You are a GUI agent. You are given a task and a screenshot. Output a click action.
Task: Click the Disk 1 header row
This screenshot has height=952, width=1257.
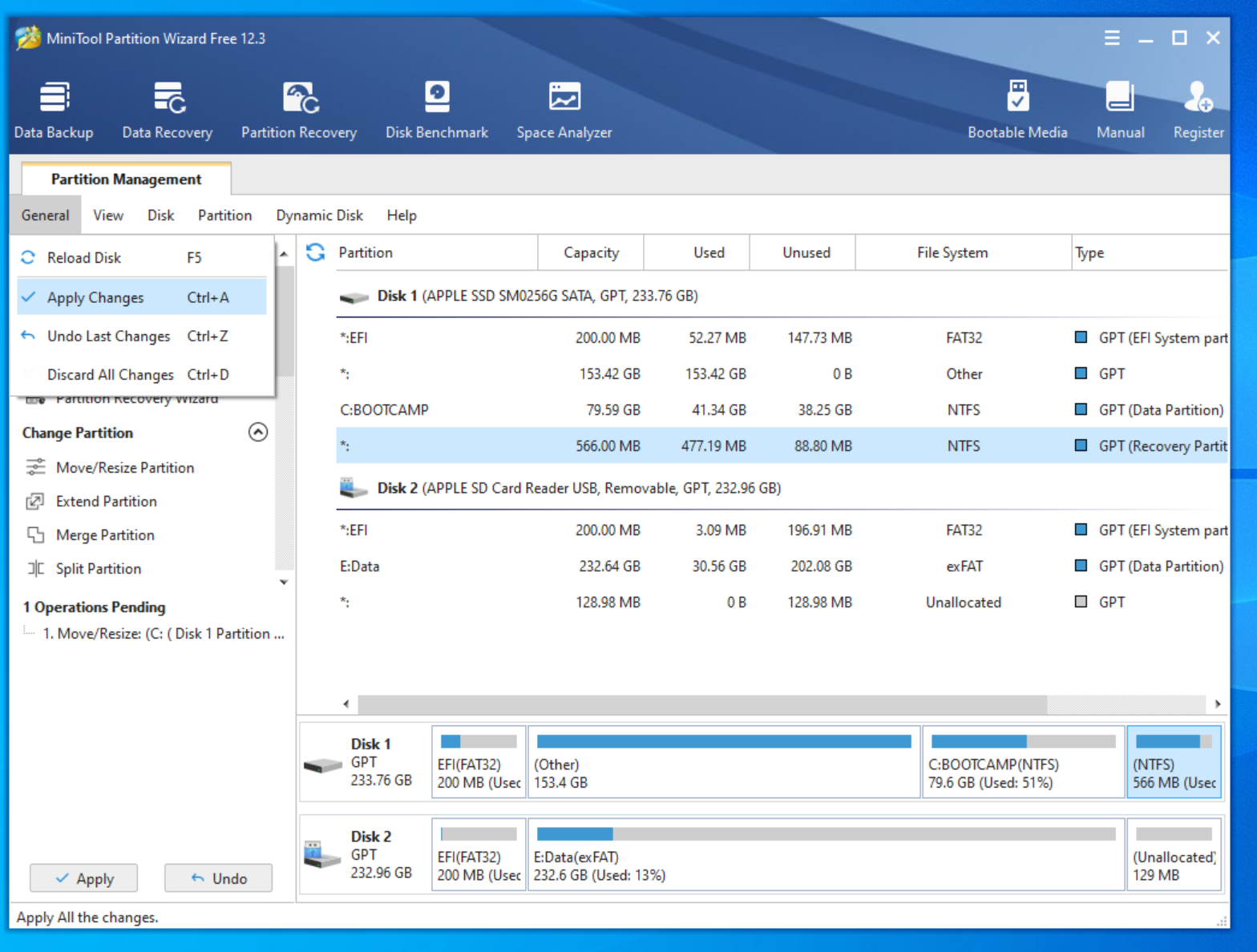[x=782, y=296]
